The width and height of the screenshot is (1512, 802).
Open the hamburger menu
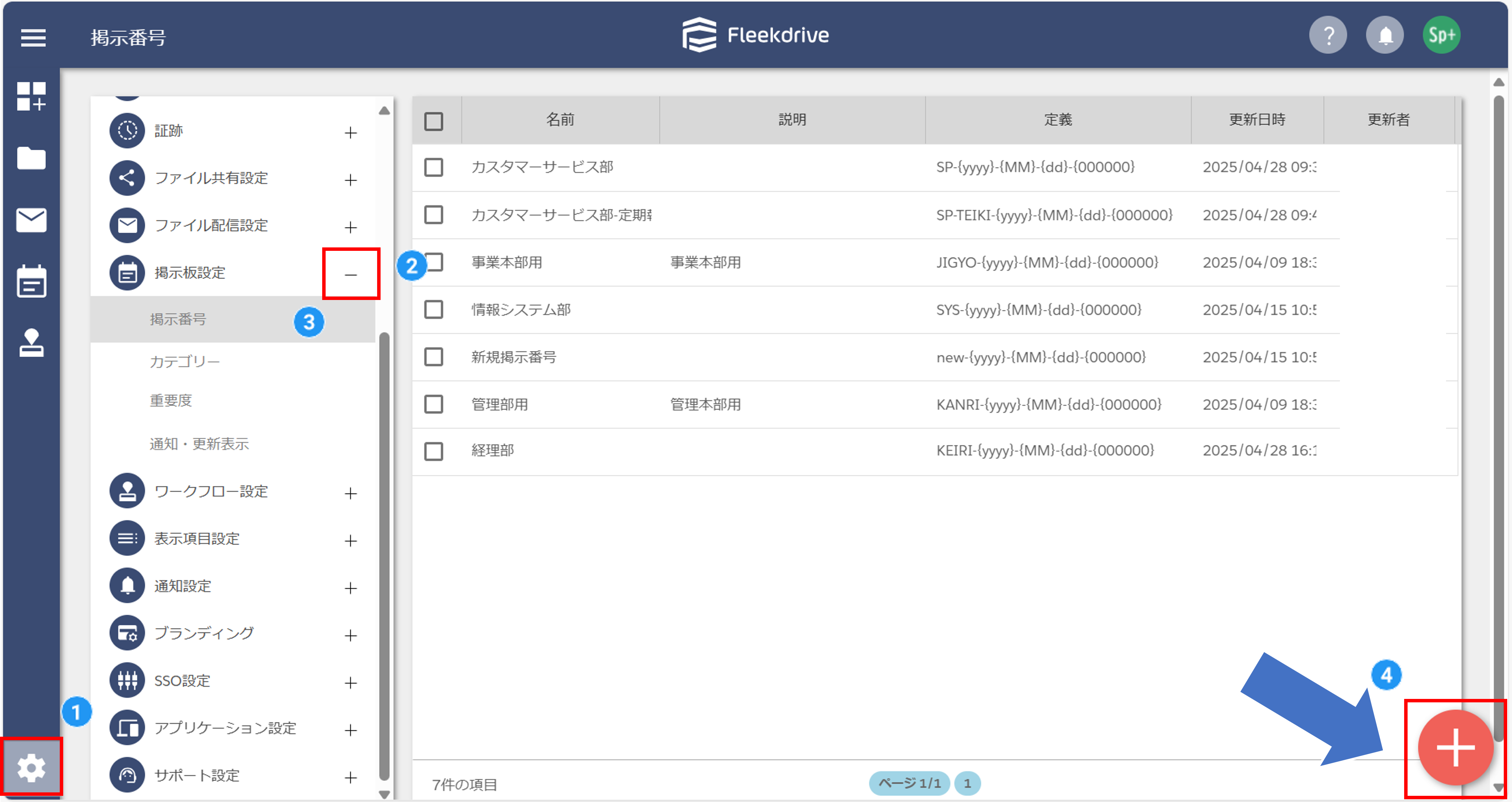(x=33, y=37)
